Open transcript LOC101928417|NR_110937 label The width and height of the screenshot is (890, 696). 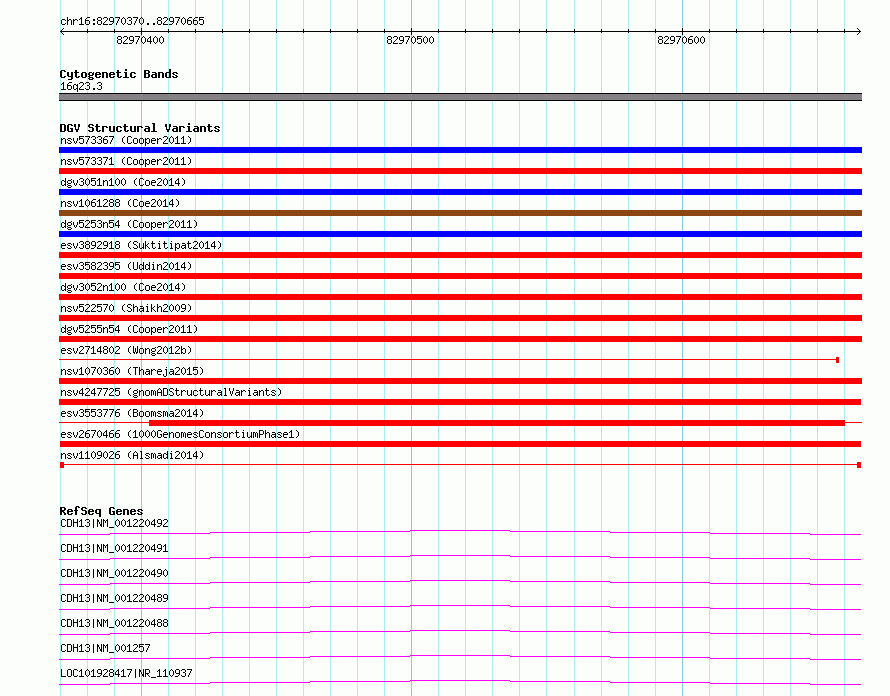126,673
